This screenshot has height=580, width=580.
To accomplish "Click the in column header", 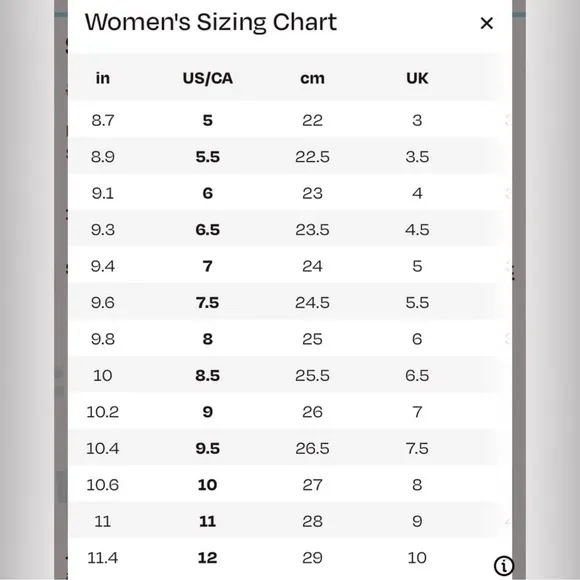I will point(102,78).
